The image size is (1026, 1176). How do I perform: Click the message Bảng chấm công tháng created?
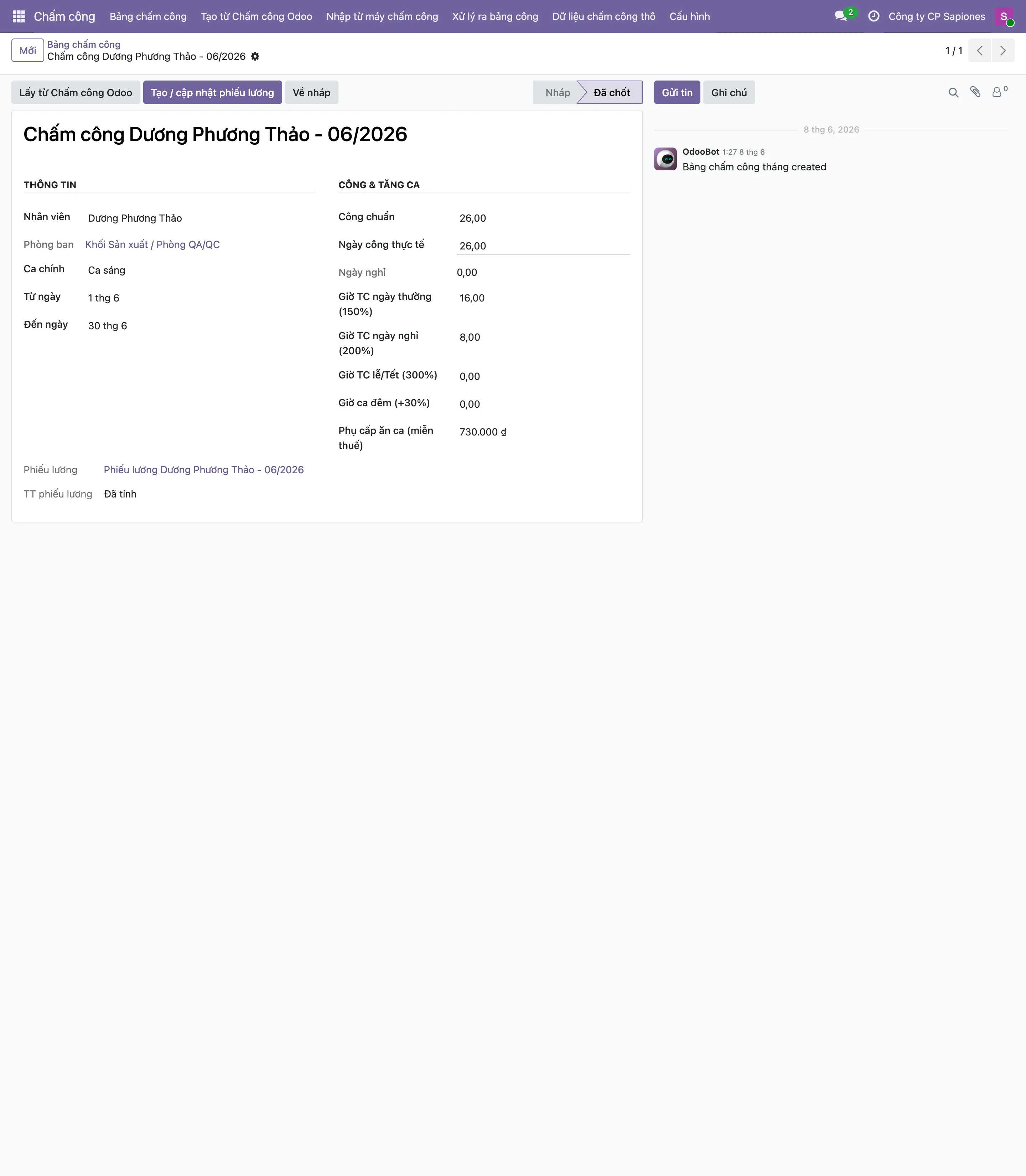click(754, 167)
